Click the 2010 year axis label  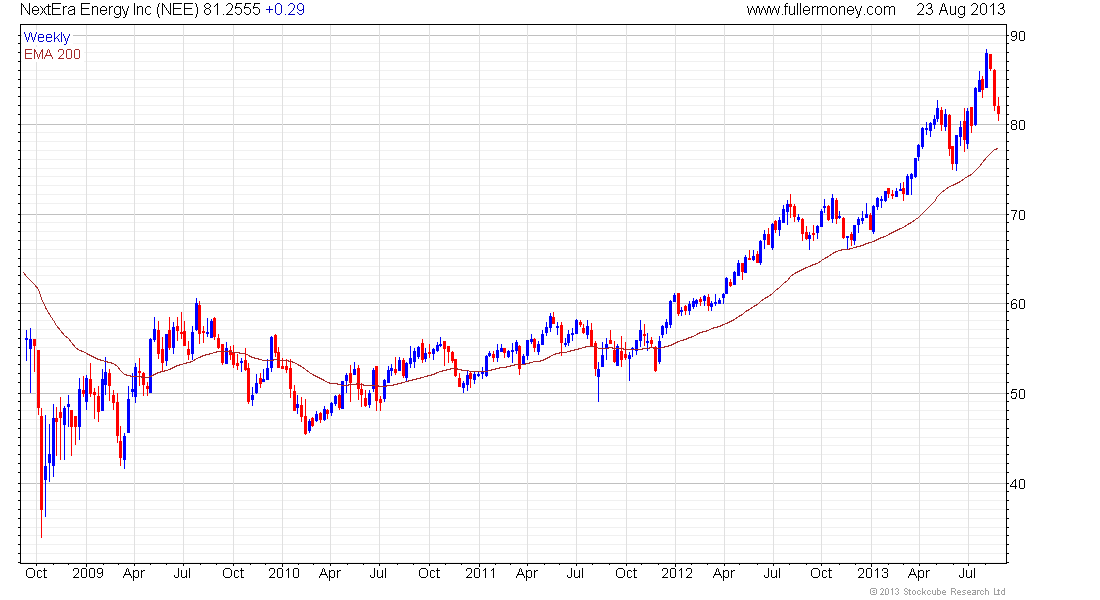click(x=283, y=573)
